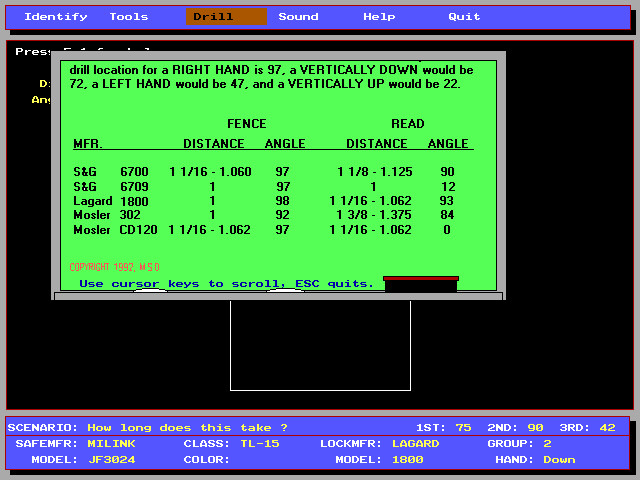This screenshot has height=480, width=640.
Task: Choose Quit from the menu bar
Action: 464,17
